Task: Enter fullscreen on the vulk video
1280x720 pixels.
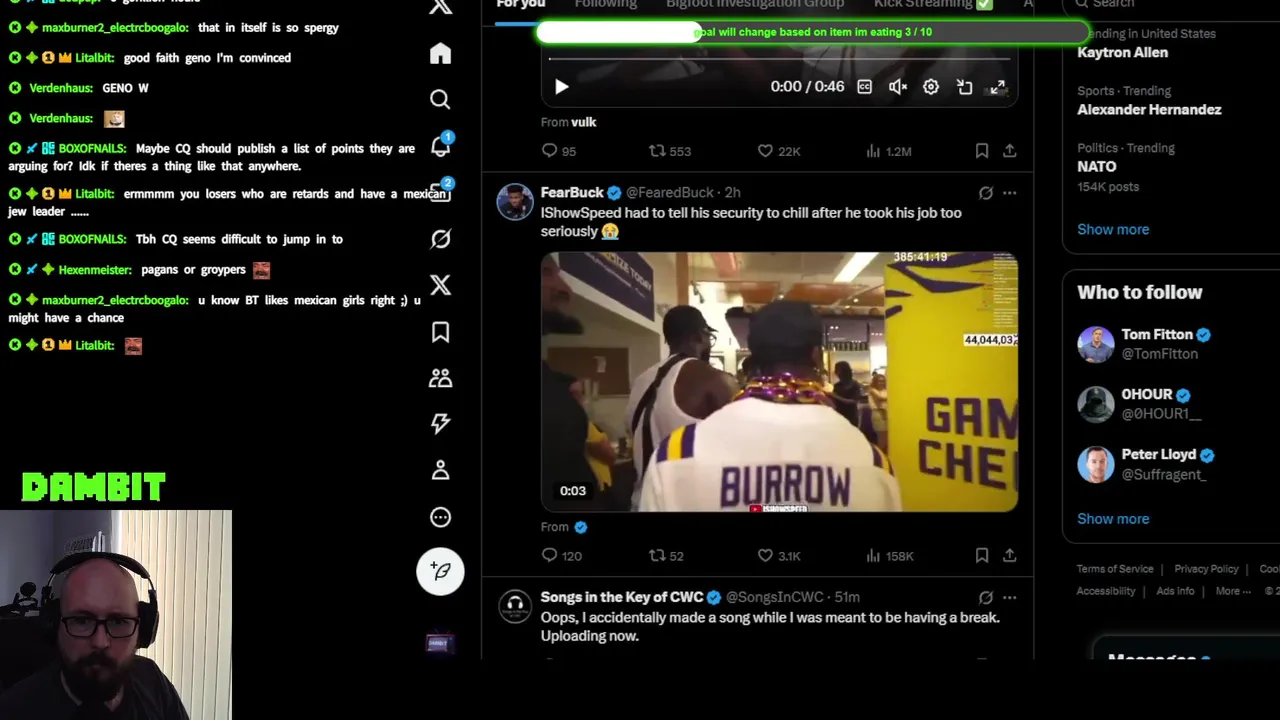Action: (x=998, y=87)
